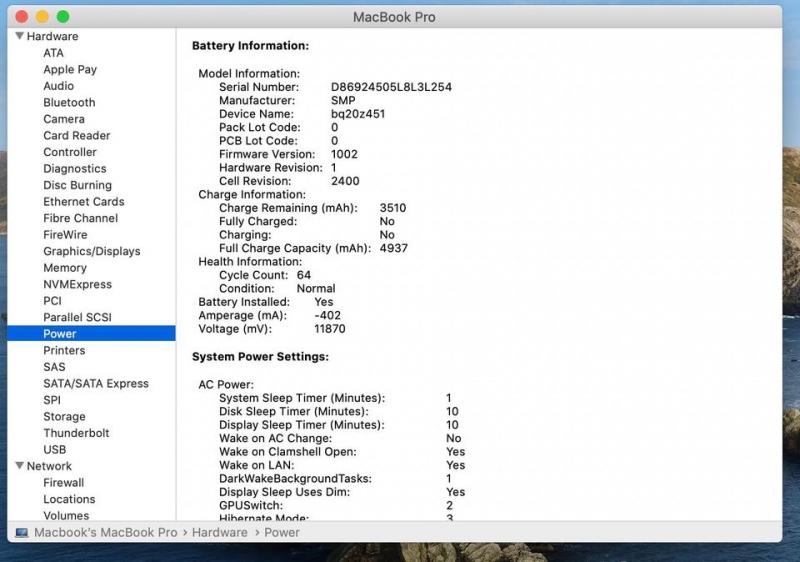Image resolution: width=800 pixels, height=562 pixels.
Task: Open Thunderbolt hardware details
Action: click(x=76, y=433)
